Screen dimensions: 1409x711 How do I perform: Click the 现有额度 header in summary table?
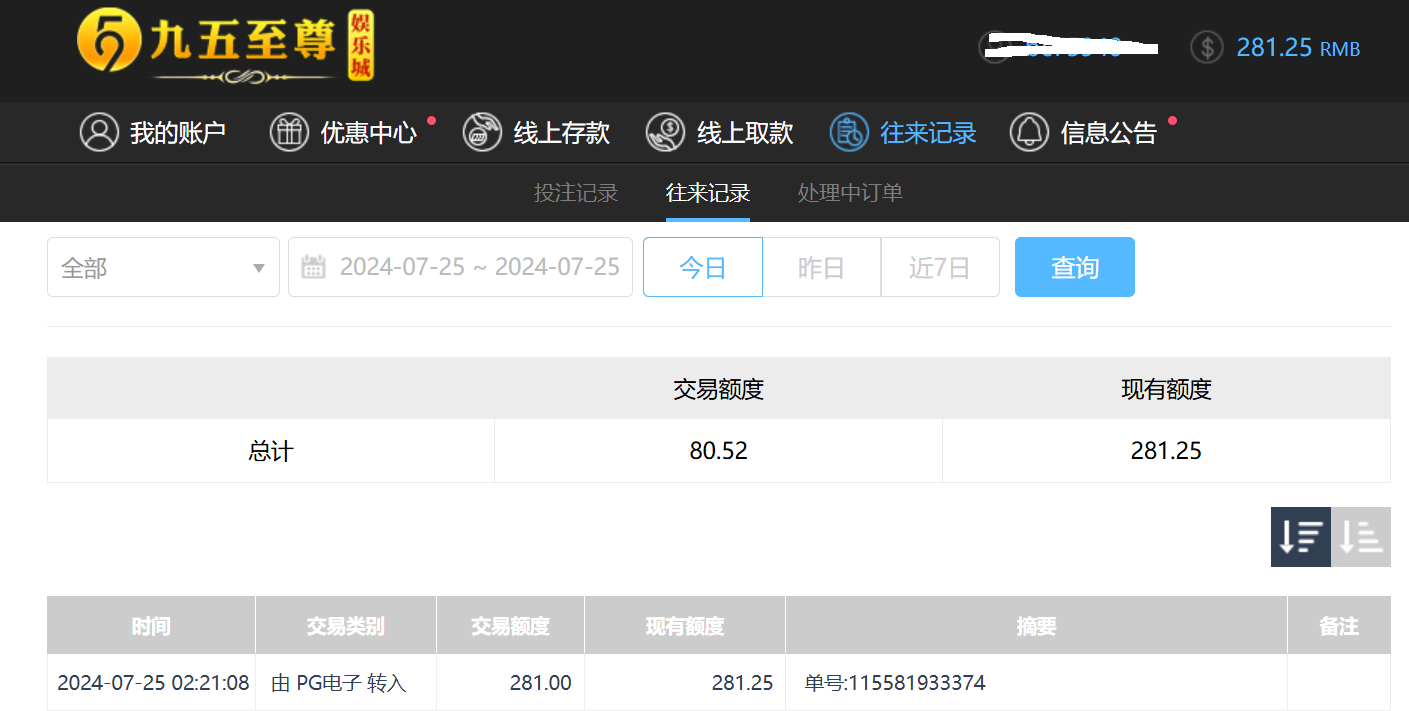[1166, 389]
